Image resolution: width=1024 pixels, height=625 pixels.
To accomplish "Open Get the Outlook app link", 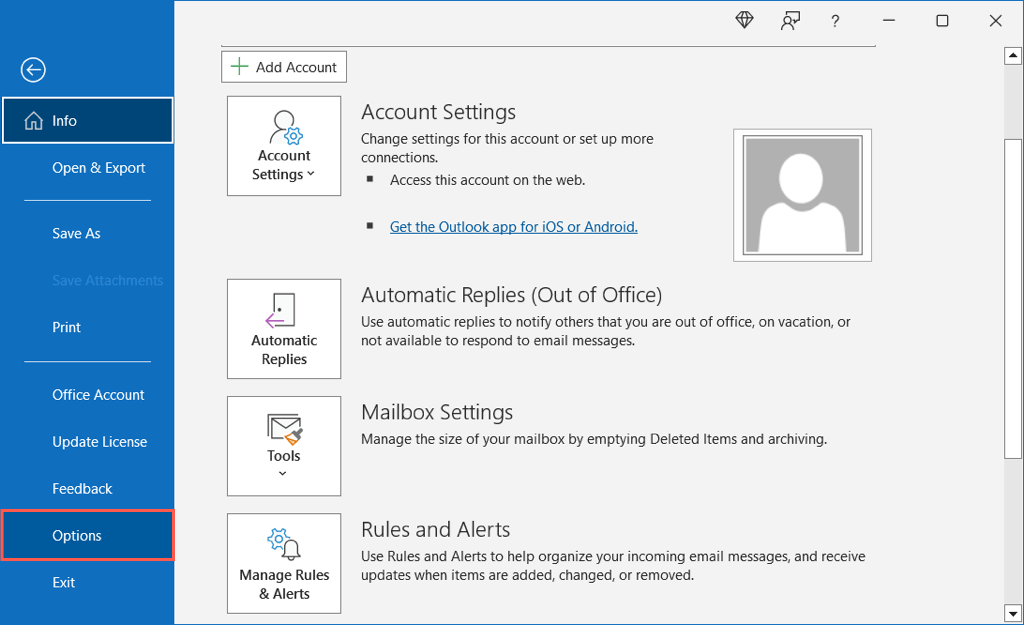I will tap(513, 227).
